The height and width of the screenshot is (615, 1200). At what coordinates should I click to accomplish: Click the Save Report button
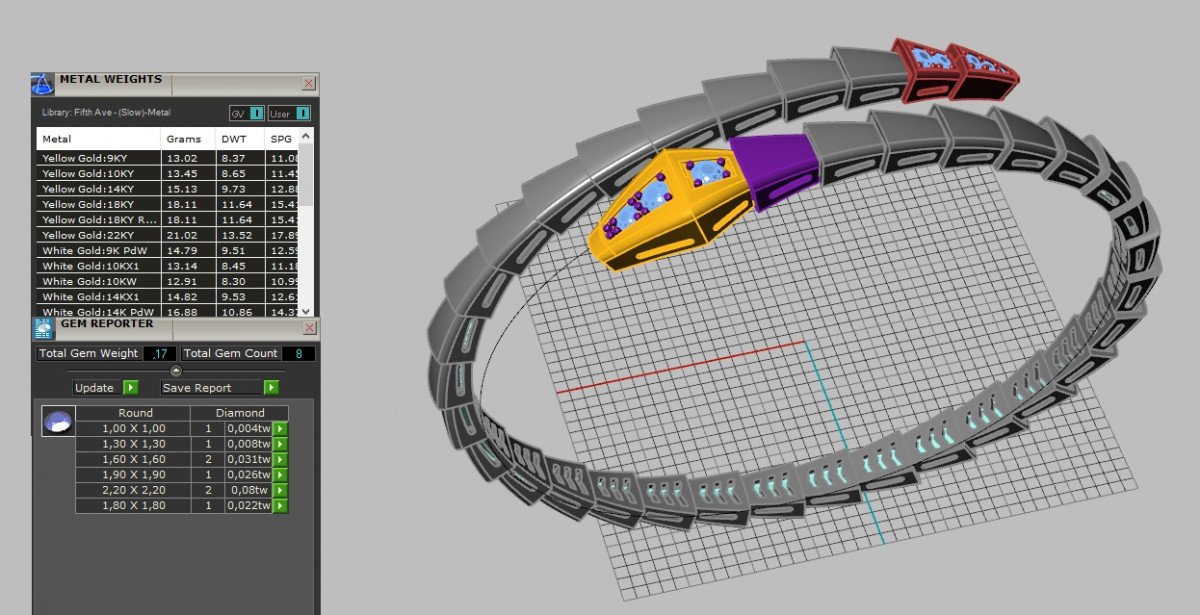(x=211, y=387)
